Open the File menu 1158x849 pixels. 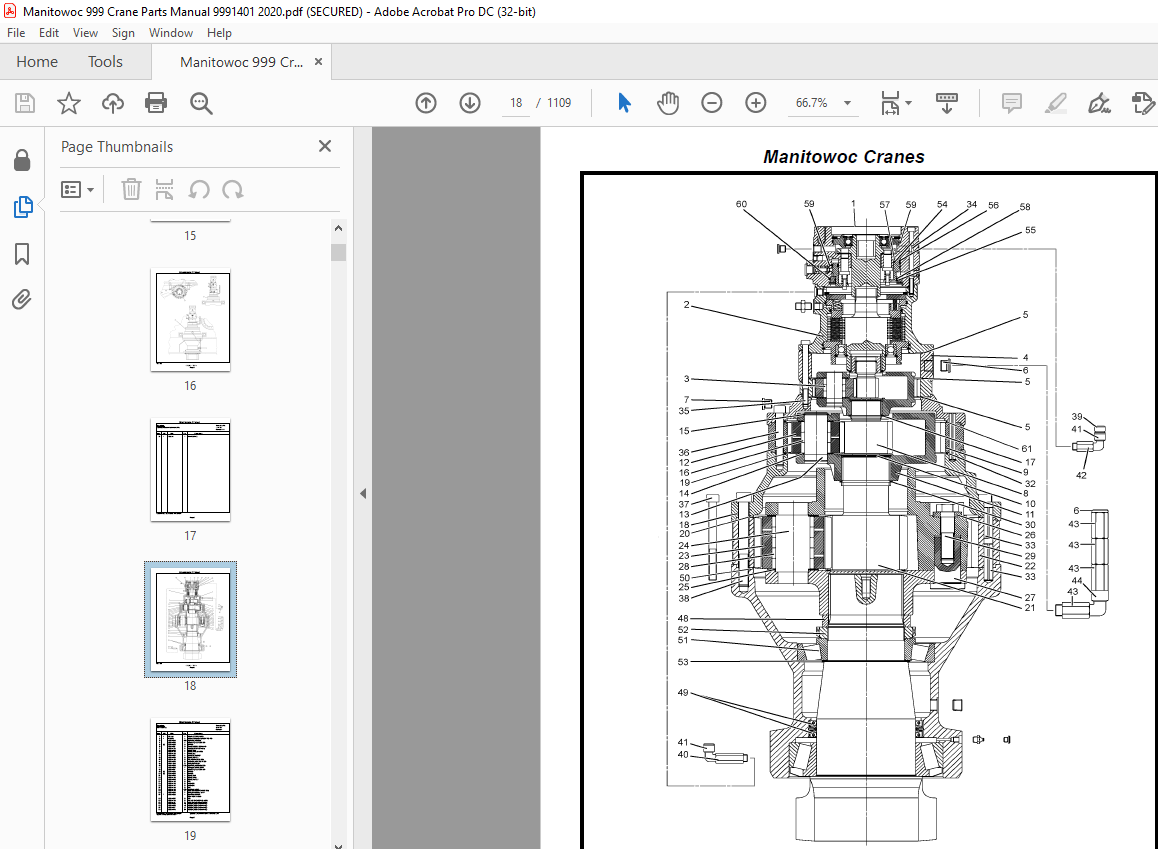pyautogui.click(x=16, y=32)
